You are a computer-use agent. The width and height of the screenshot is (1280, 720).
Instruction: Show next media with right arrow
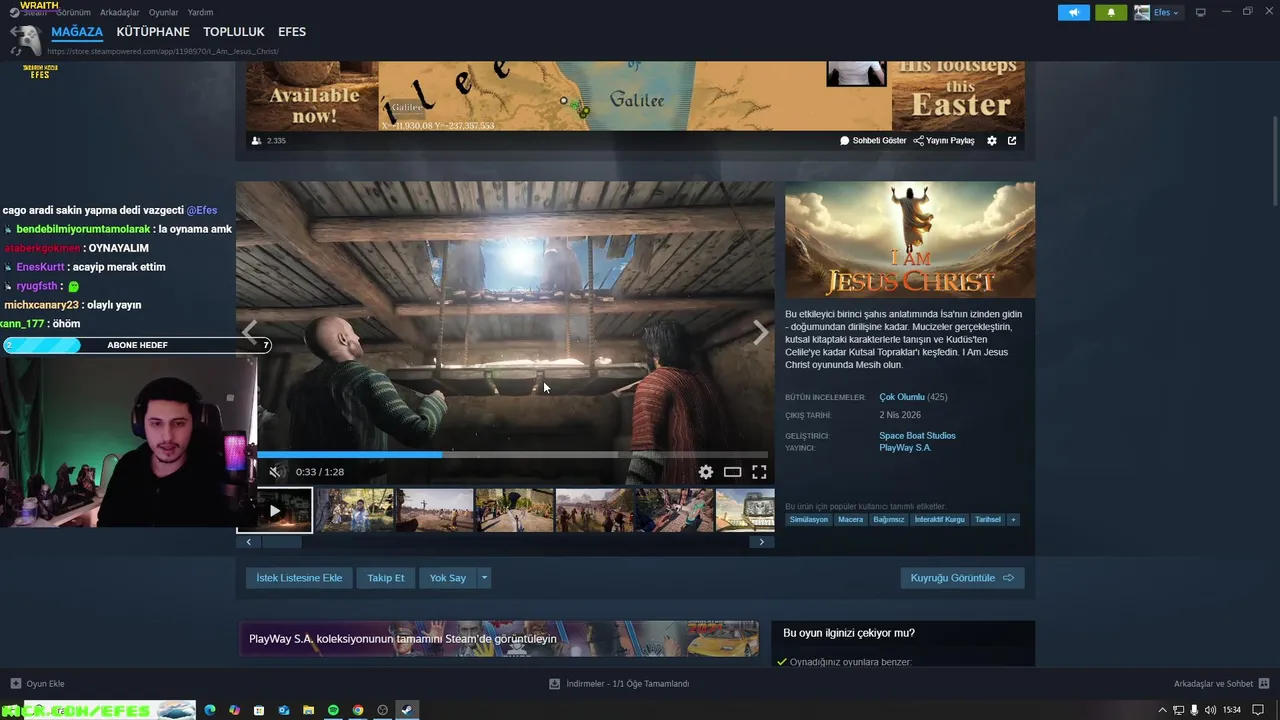tap(761, 331)
